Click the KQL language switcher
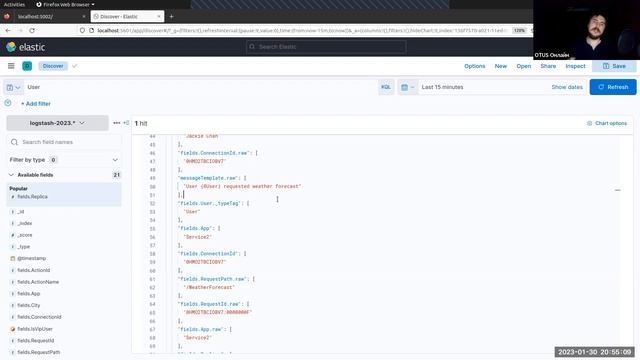640x360 pixels. 386,87
